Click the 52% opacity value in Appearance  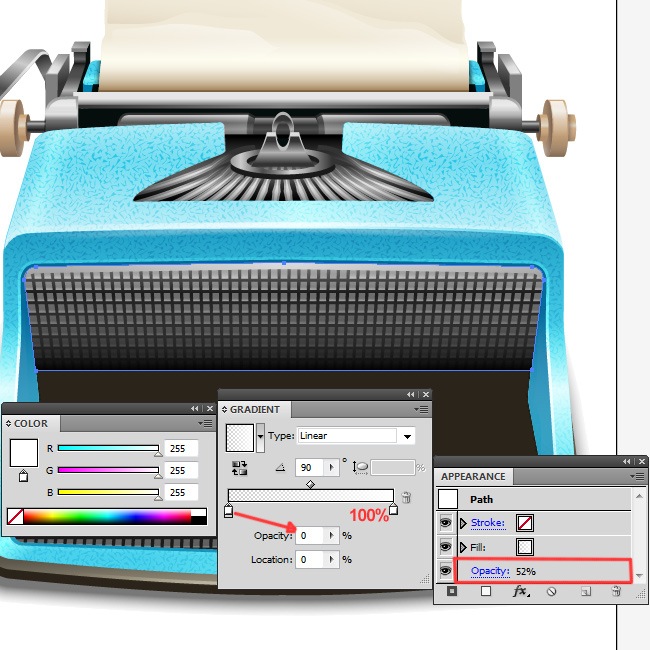tap(526, 572)
